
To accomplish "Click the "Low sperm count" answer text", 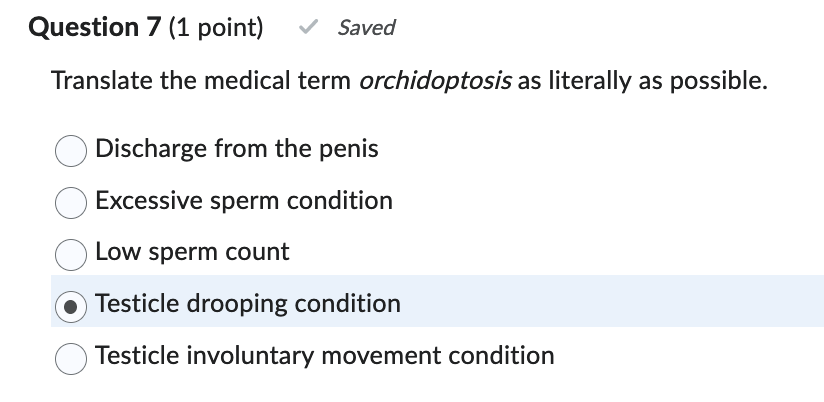I will [192, 252].
